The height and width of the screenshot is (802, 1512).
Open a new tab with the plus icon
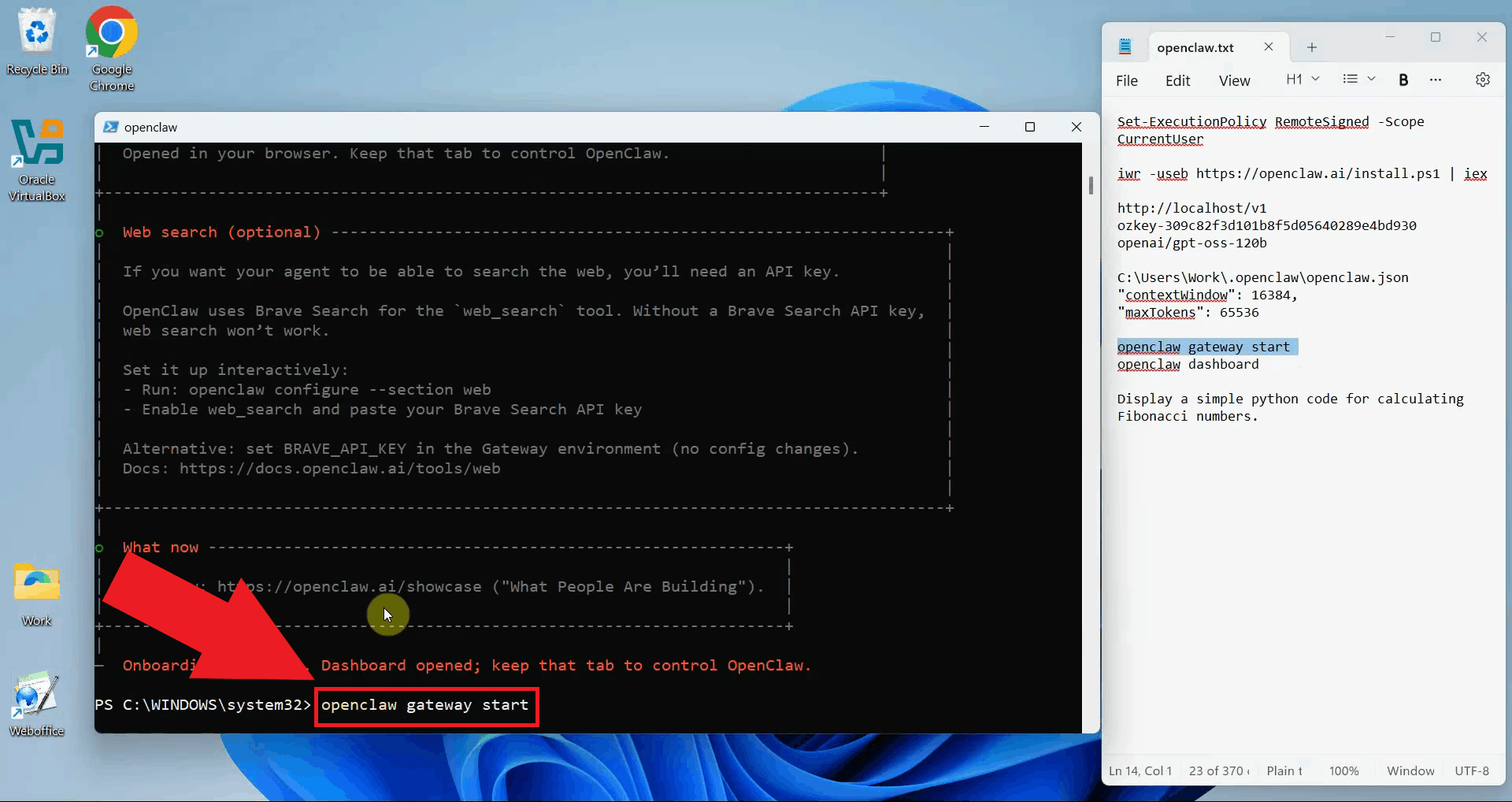click(1311, 47)
